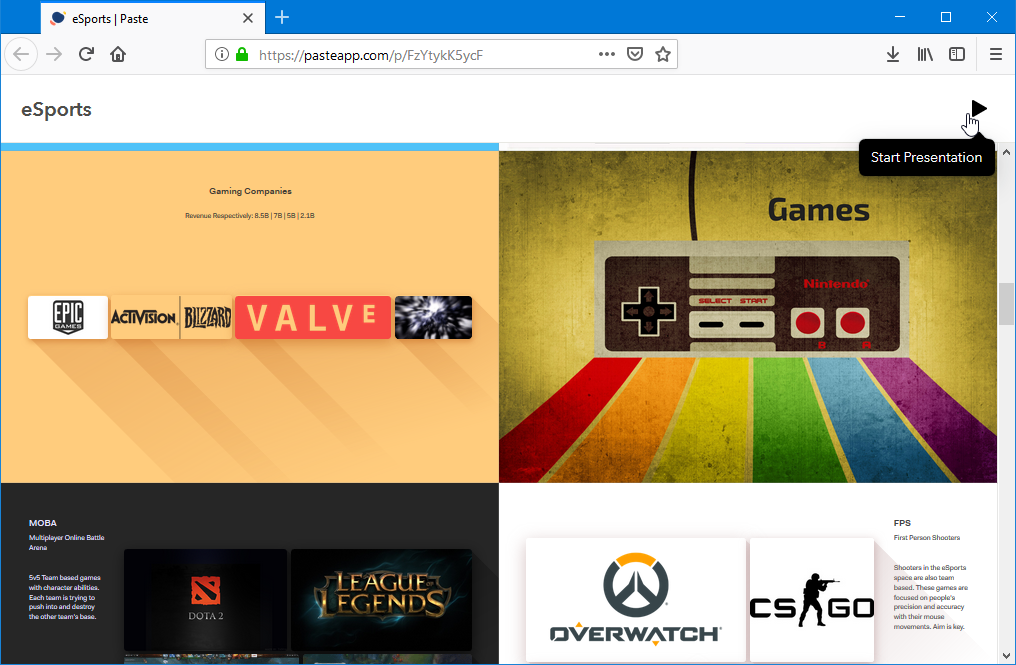Viewport: 1016px width, 665px height.
Task: Show the Library menu
Action: 925,54
